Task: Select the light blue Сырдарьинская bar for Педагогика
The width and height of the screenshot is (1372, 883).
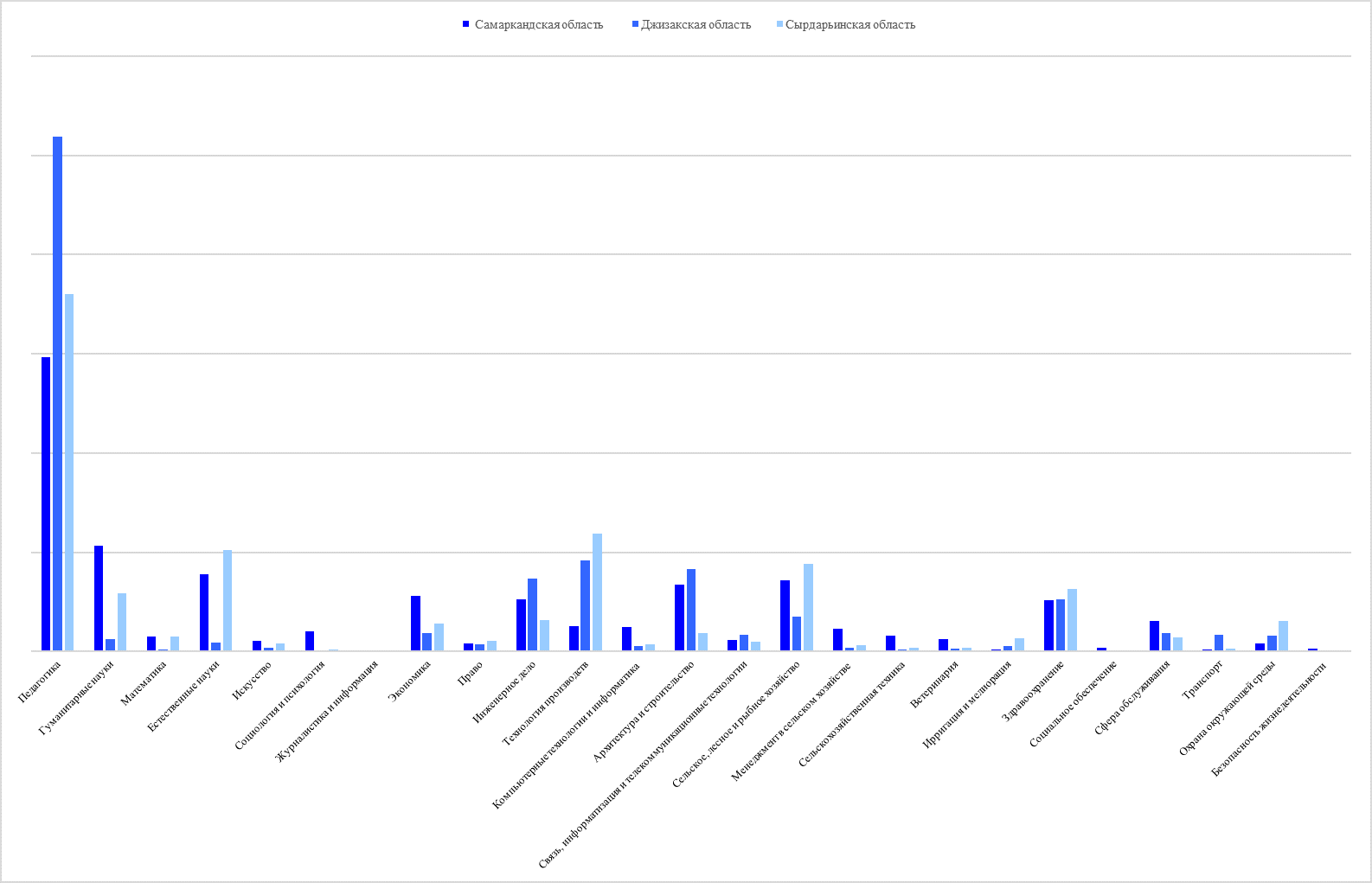Action: pyautogui.click(x=69, y=472)
